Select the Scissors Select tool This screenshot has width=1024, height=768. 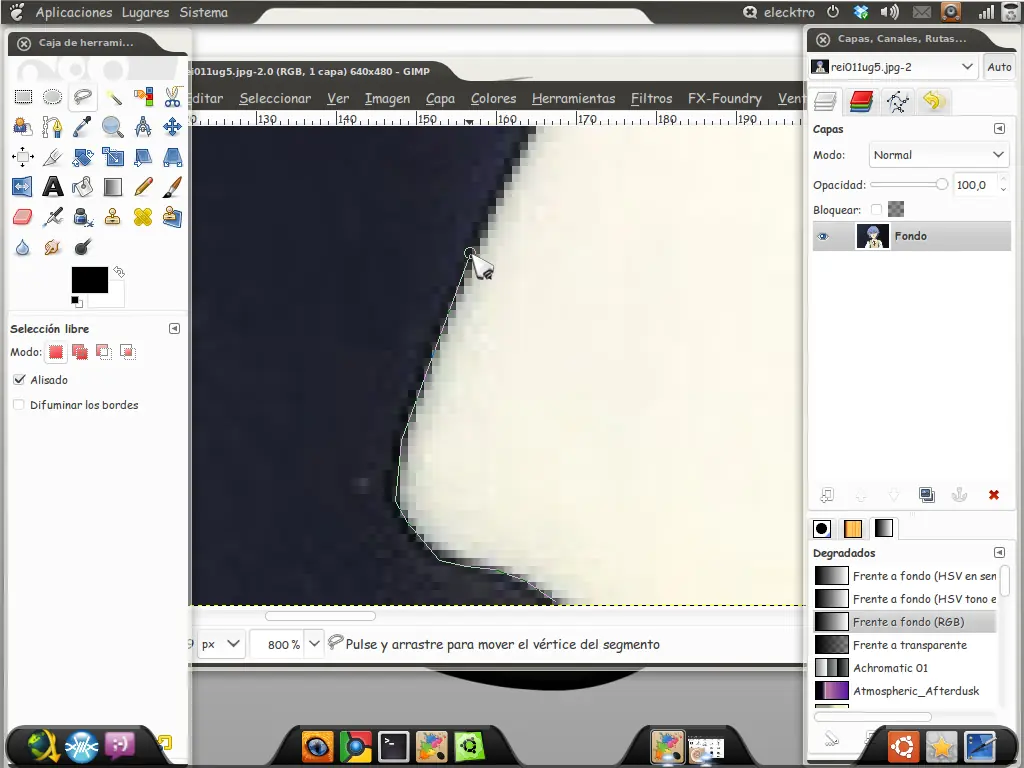(172, 97)
